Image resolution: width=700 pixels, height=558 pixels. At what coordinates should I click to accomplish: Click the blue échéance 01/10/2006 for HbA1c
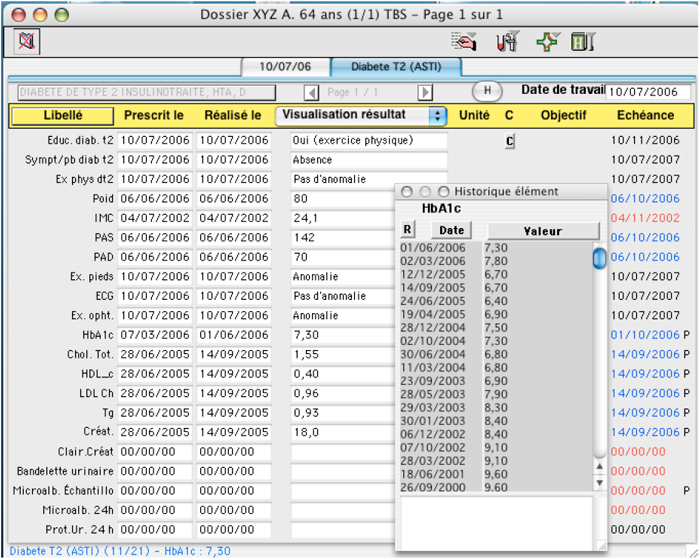click(x=645, y=335)
